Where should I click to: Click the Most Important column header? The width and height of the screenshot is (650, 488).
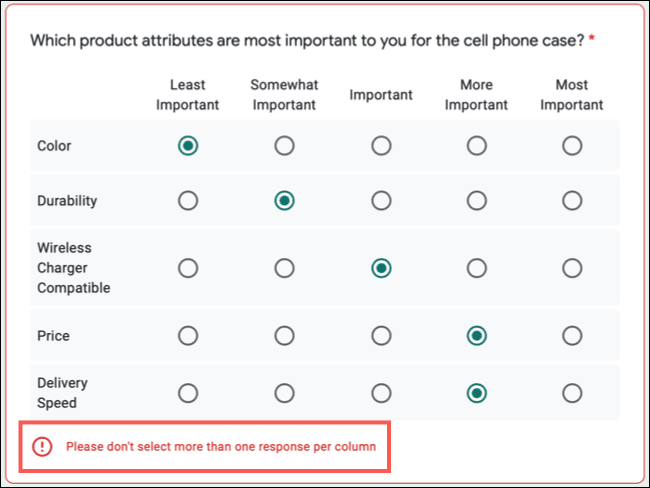[572, 95]
